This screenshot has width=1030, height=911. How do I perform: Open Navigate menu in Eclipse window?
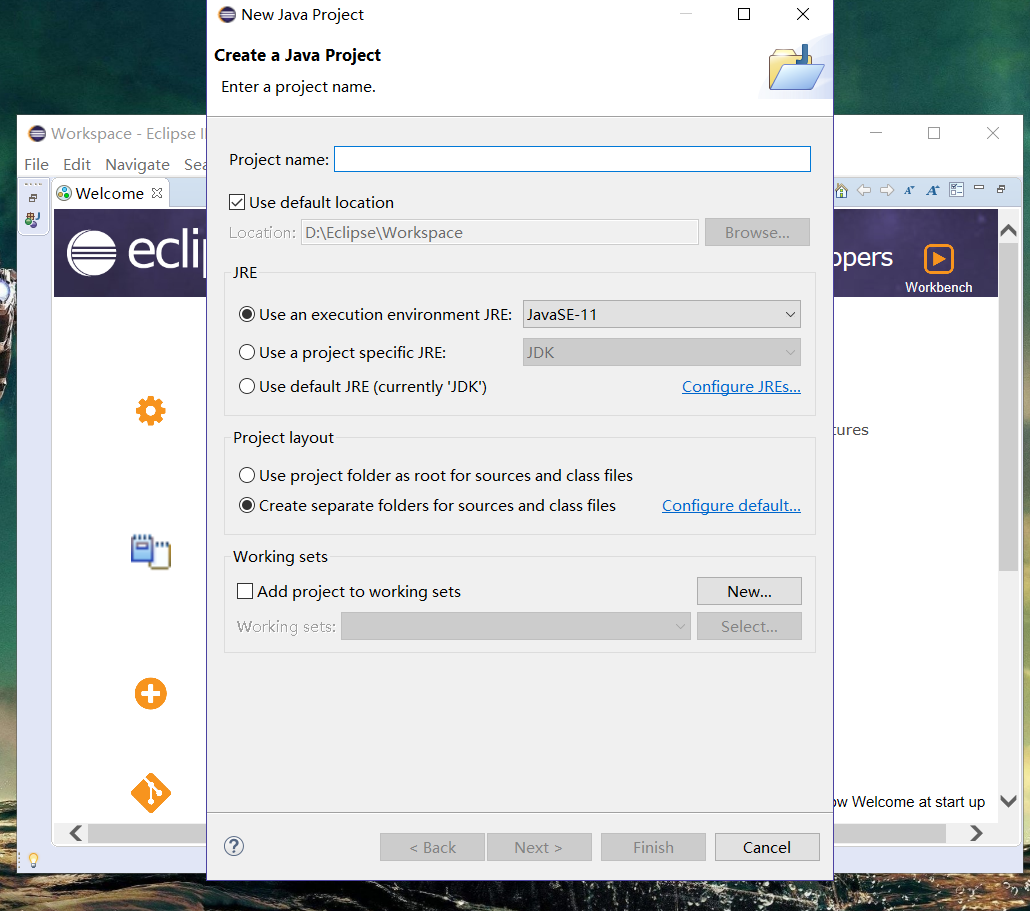pos(137,164)
